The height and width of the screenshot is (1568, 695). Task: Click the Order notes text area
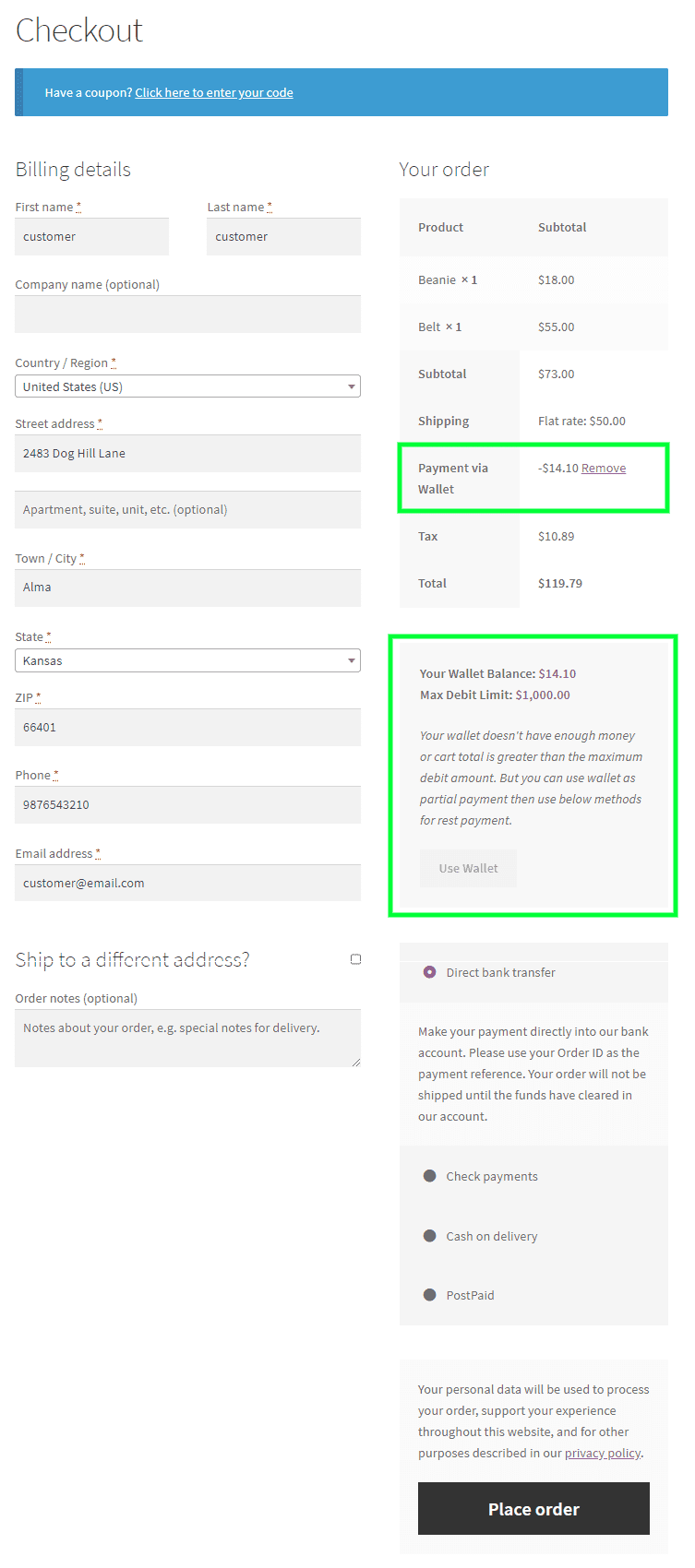pyautogui.click(x=187, y=1037)
